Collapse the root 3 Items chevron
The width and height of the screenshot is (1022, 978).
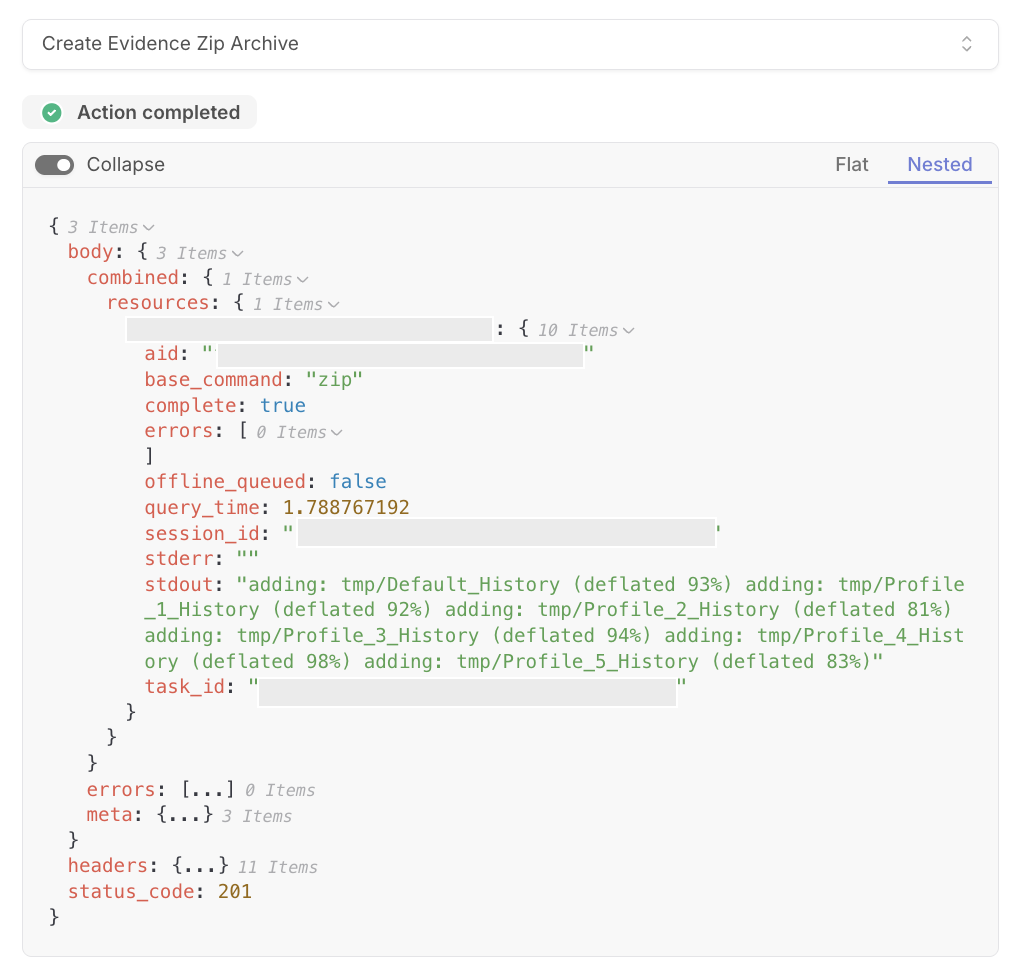click(149, 228)
